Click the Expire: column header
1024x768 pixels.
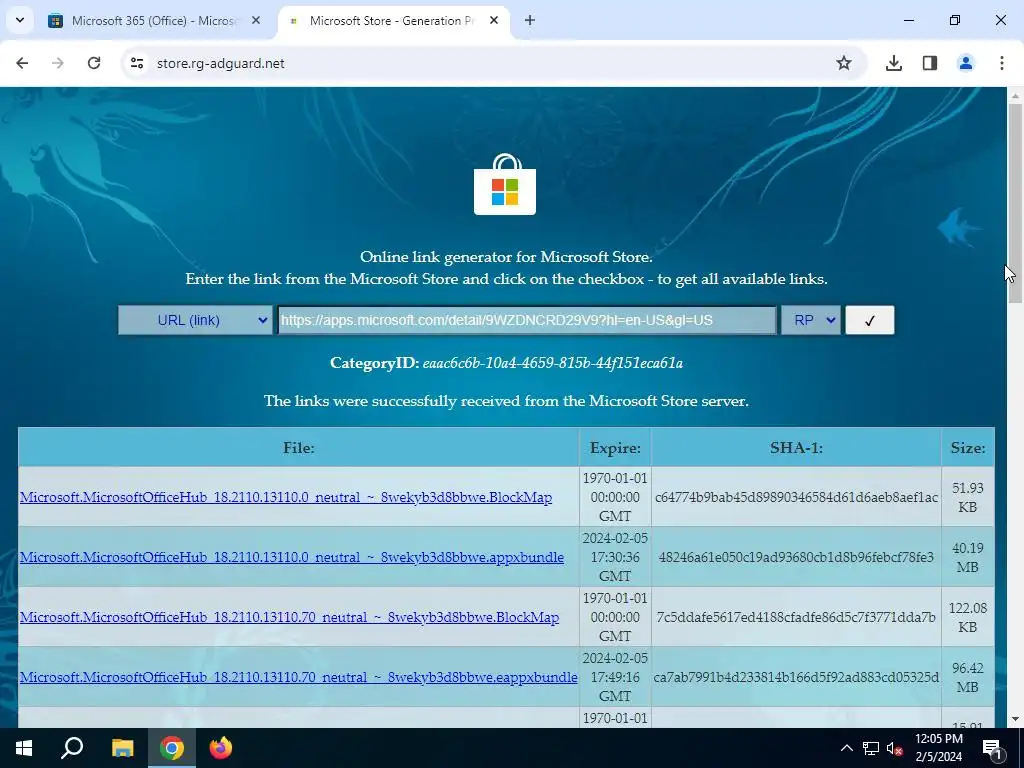click(615, 447)
